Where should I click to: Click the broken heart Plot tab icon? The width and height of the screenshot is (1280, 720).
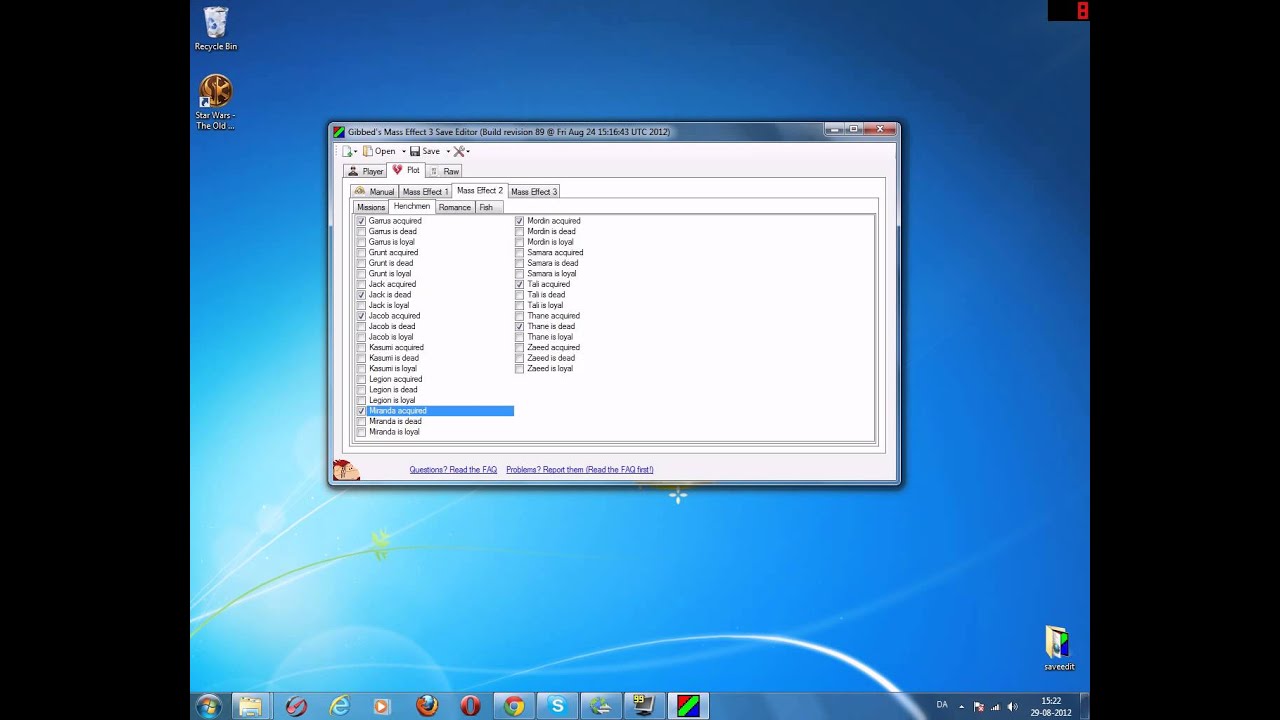397,170
